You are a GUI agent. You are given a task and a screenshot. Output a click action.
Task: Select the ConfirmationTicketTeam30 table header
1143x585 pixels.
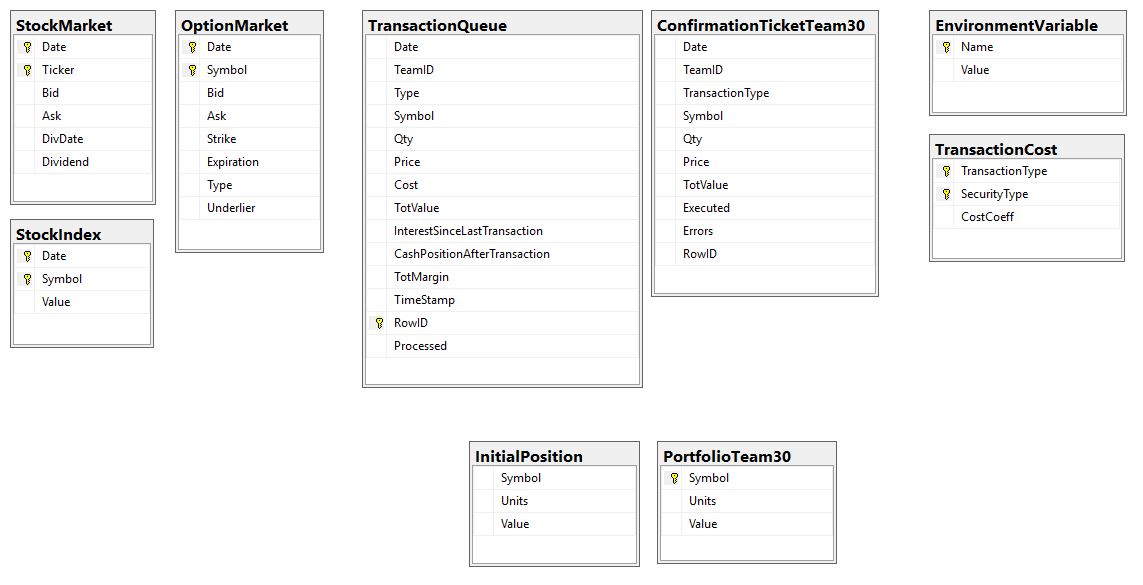click(760, 25)
